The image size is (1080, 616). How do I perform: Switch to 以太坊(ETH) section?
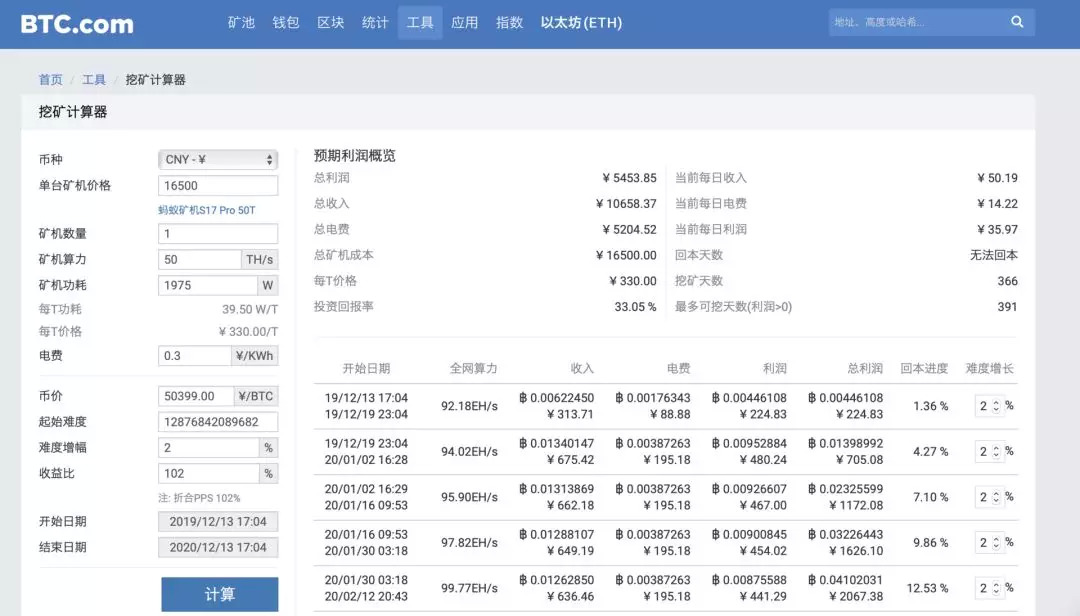click(581, 22)
